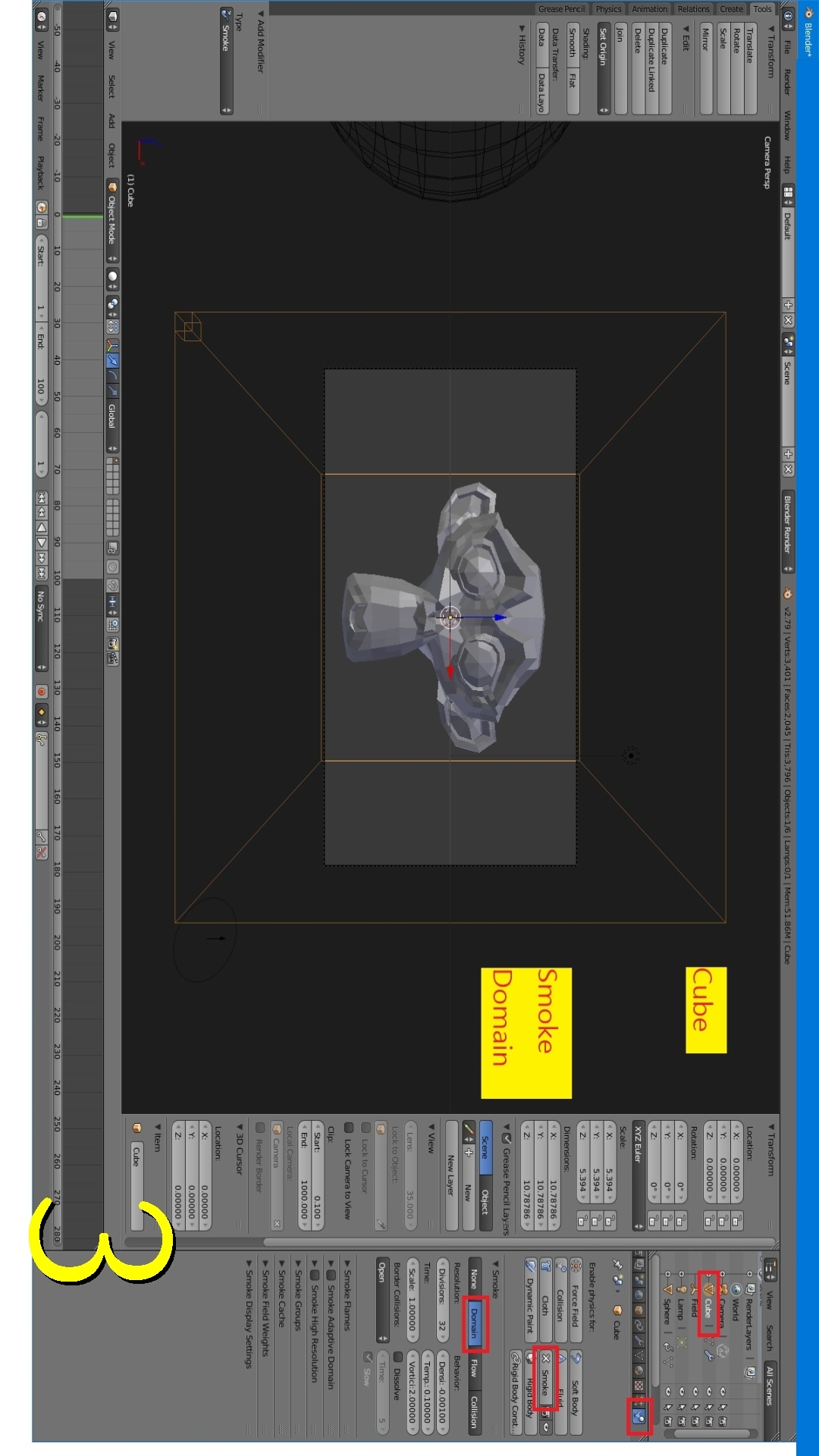The width and height of the screenshot is (819, 1456).
Task: Enable Smoke High Resolution checkbox
Action: coord(315,1276)
